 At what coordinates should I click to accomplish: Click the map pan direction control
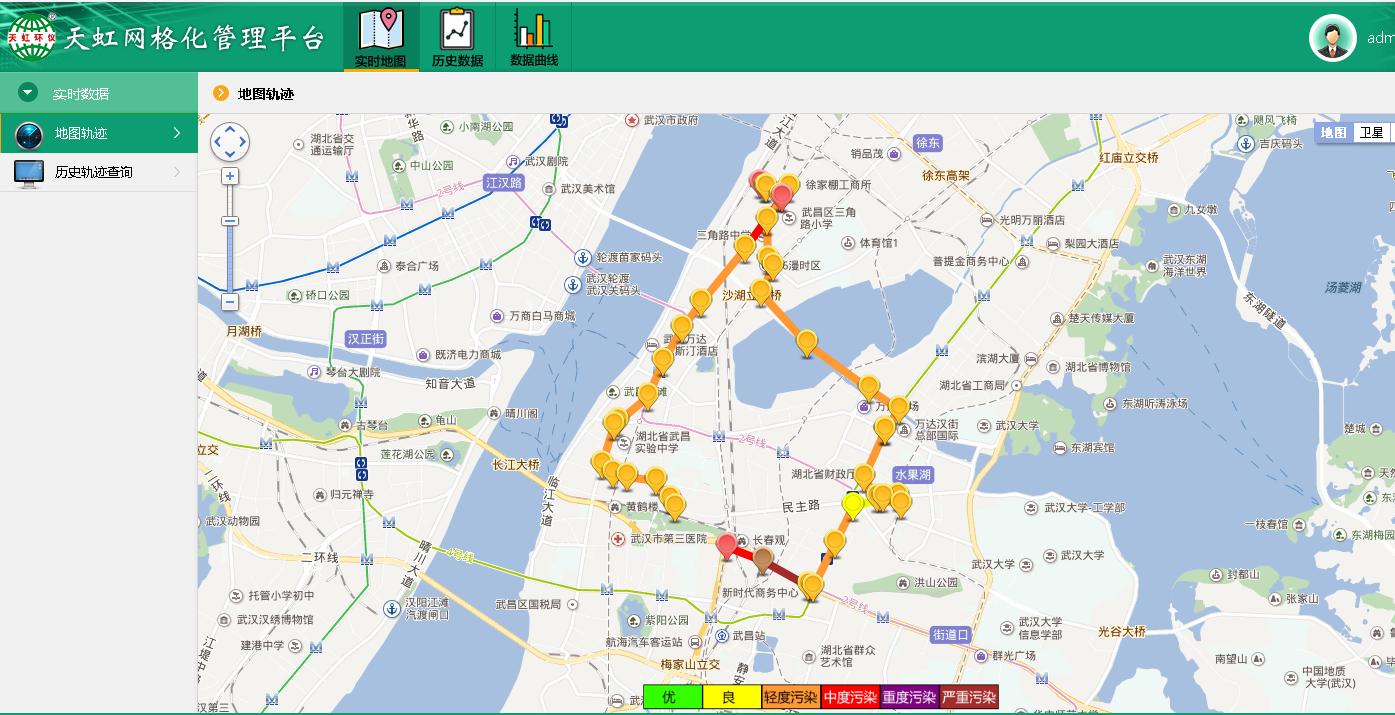coord(230,142)
